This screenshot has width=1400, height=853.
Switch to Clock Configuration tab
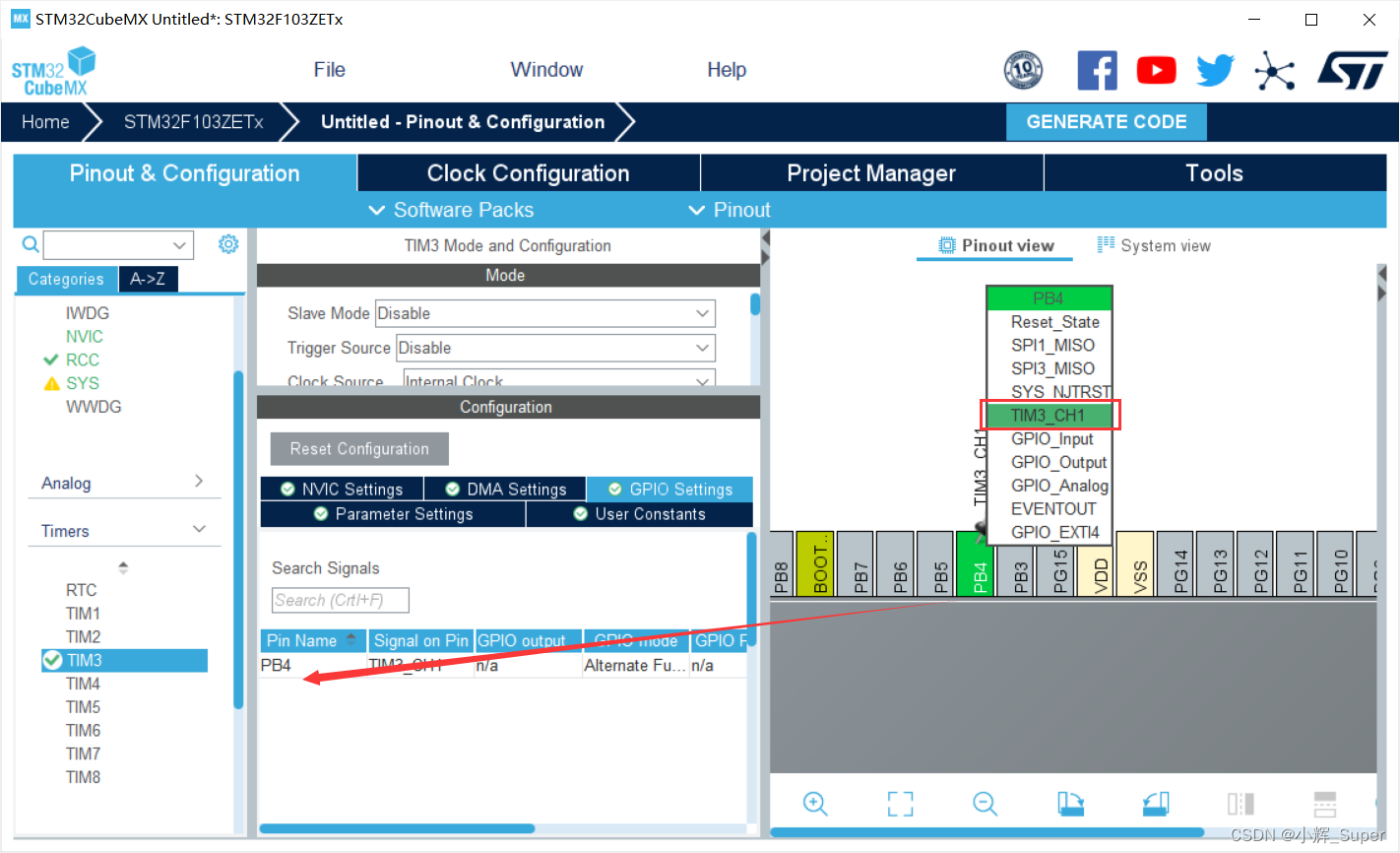click(x=528, y=173)
